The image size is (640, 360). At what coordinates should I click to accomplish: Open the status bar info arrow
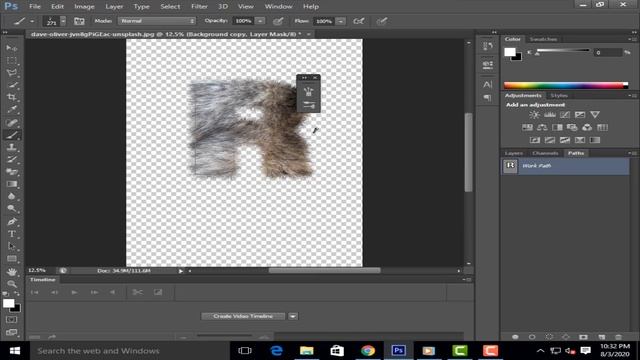click(180, 271)
